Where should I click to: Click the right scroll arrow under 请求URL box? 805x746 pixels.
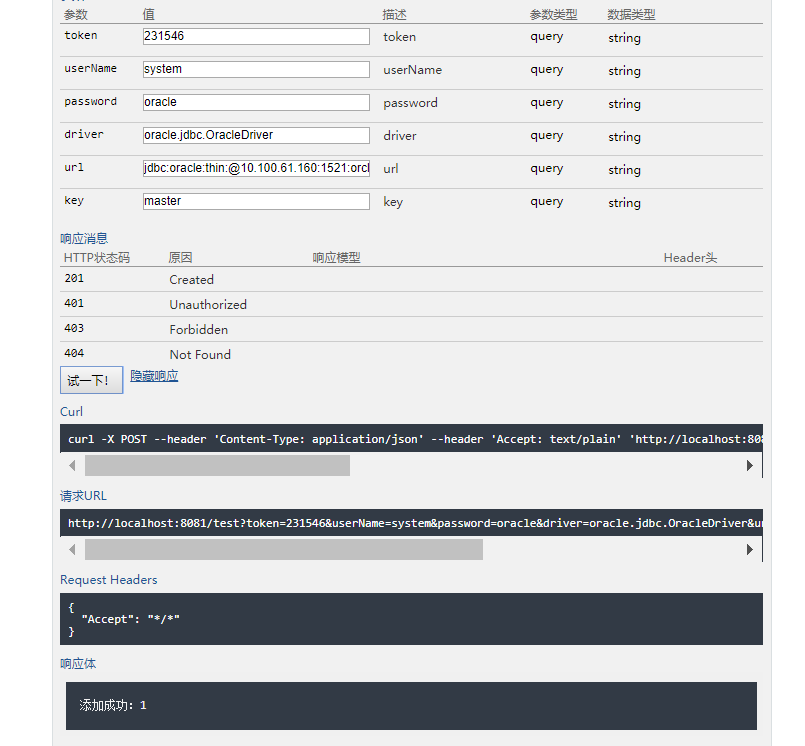[749, 548]
